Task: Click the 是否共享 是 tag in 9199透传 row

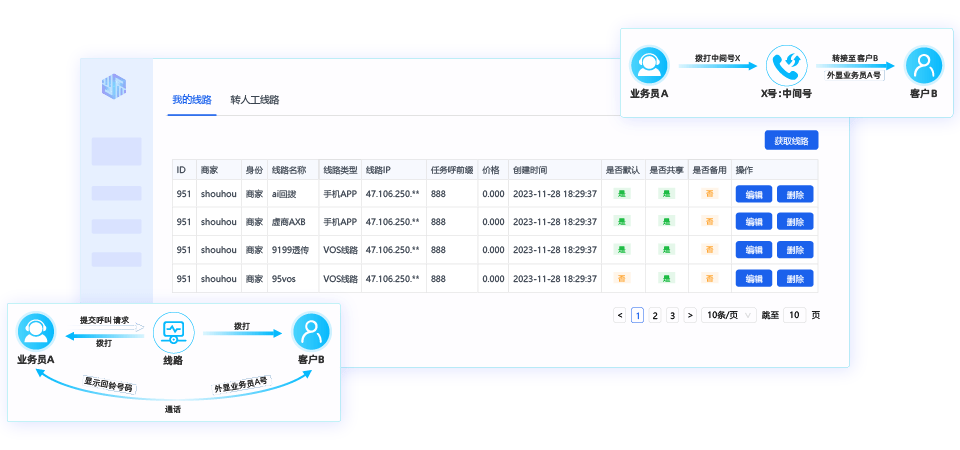Action: coord(666,250)
